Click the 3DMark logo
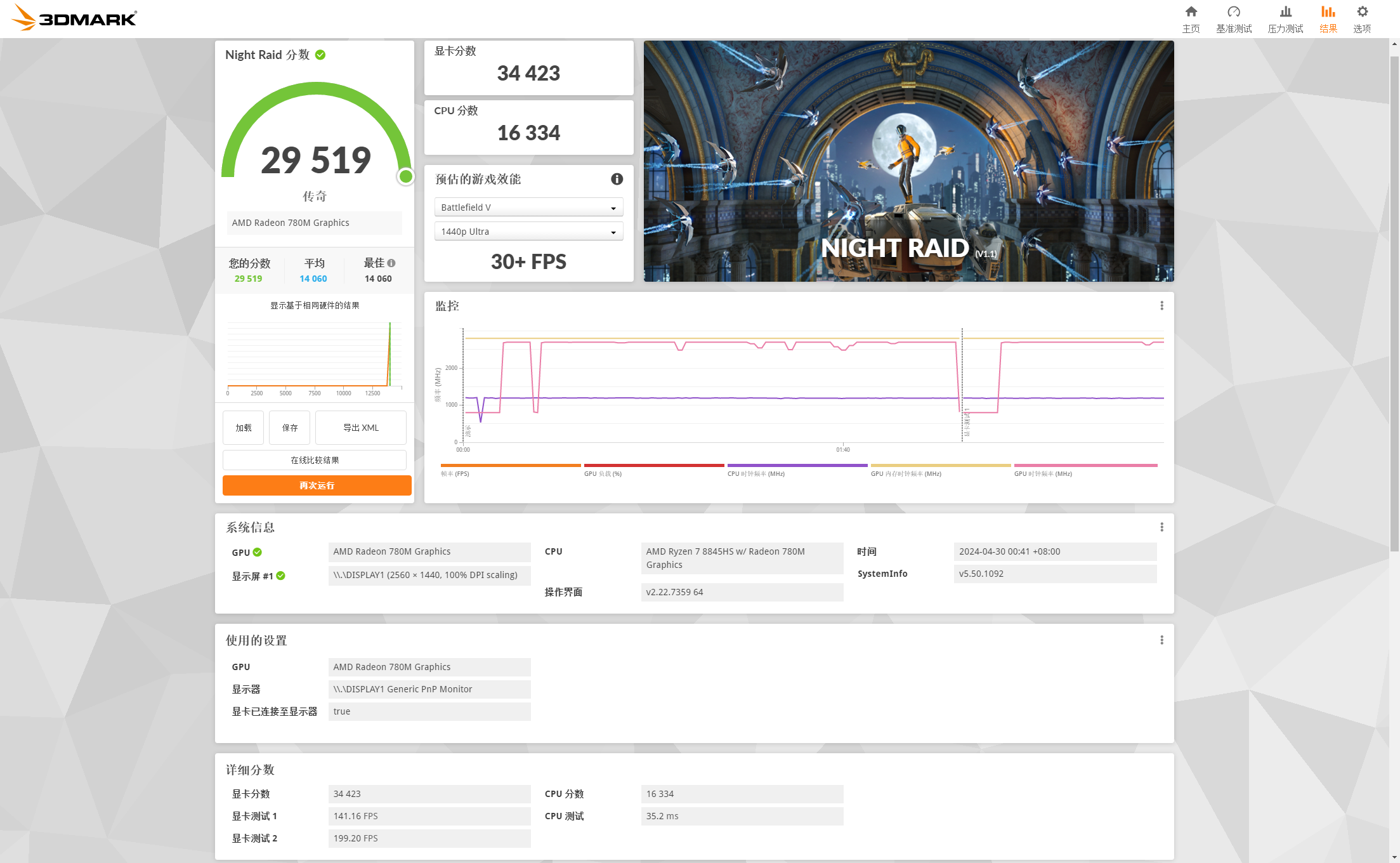 [x=74, y=18]
